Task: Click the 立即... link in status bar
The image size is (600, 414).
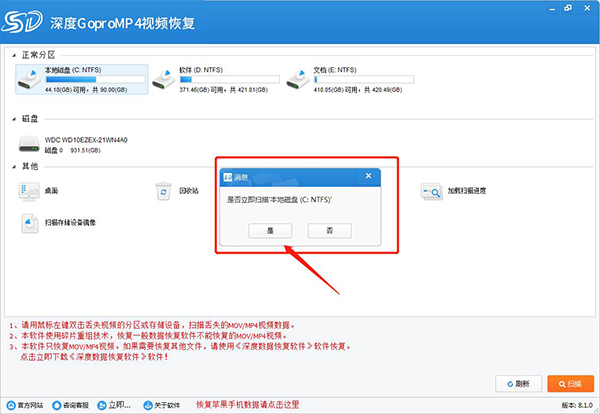Action: tap(114, 405)
